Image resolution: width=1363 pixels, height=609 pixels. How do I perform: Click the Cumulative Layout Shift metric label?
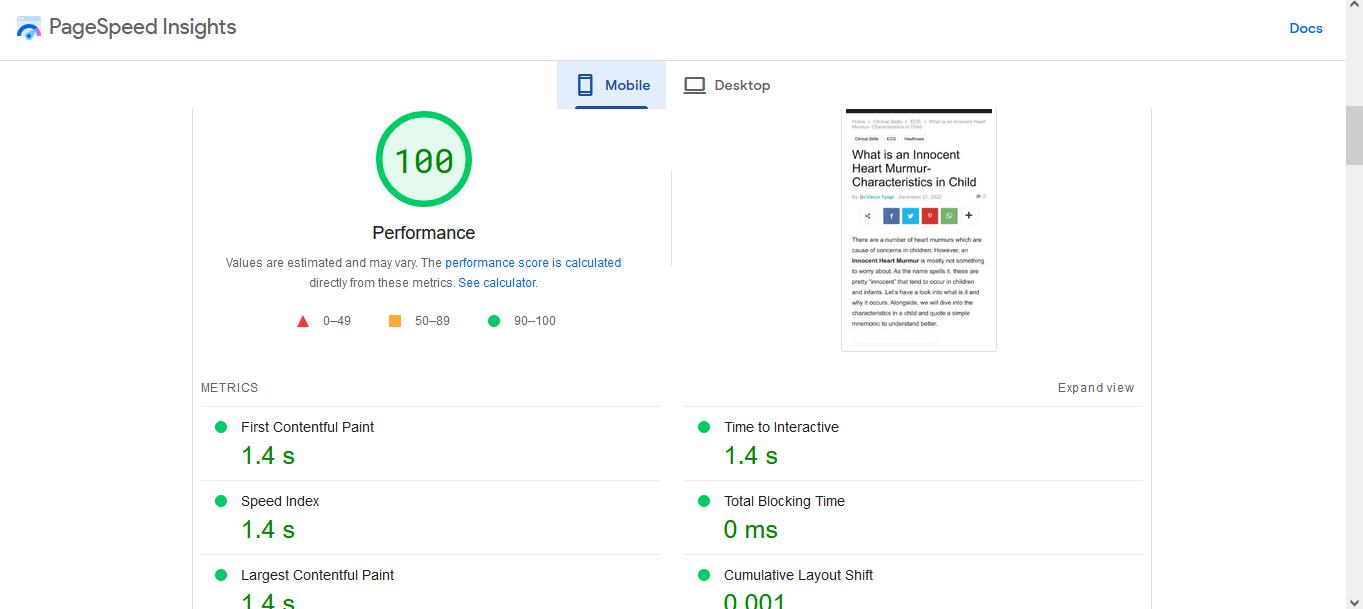798,575
